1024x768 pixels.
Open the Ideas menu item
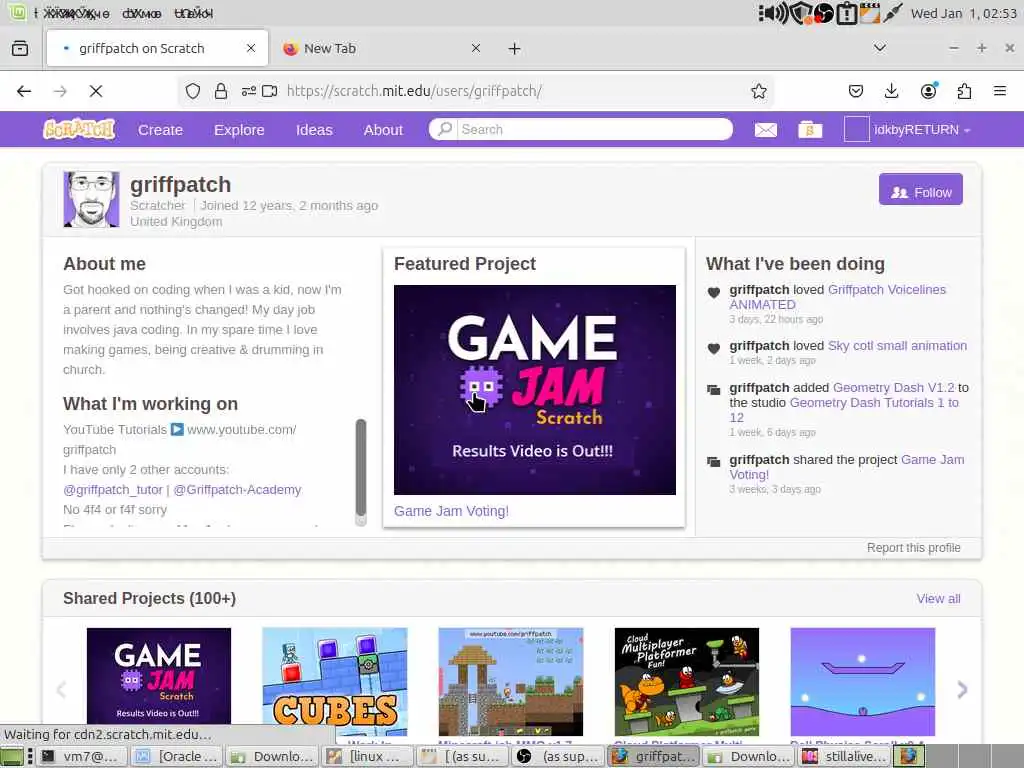(x=314, y=130)
